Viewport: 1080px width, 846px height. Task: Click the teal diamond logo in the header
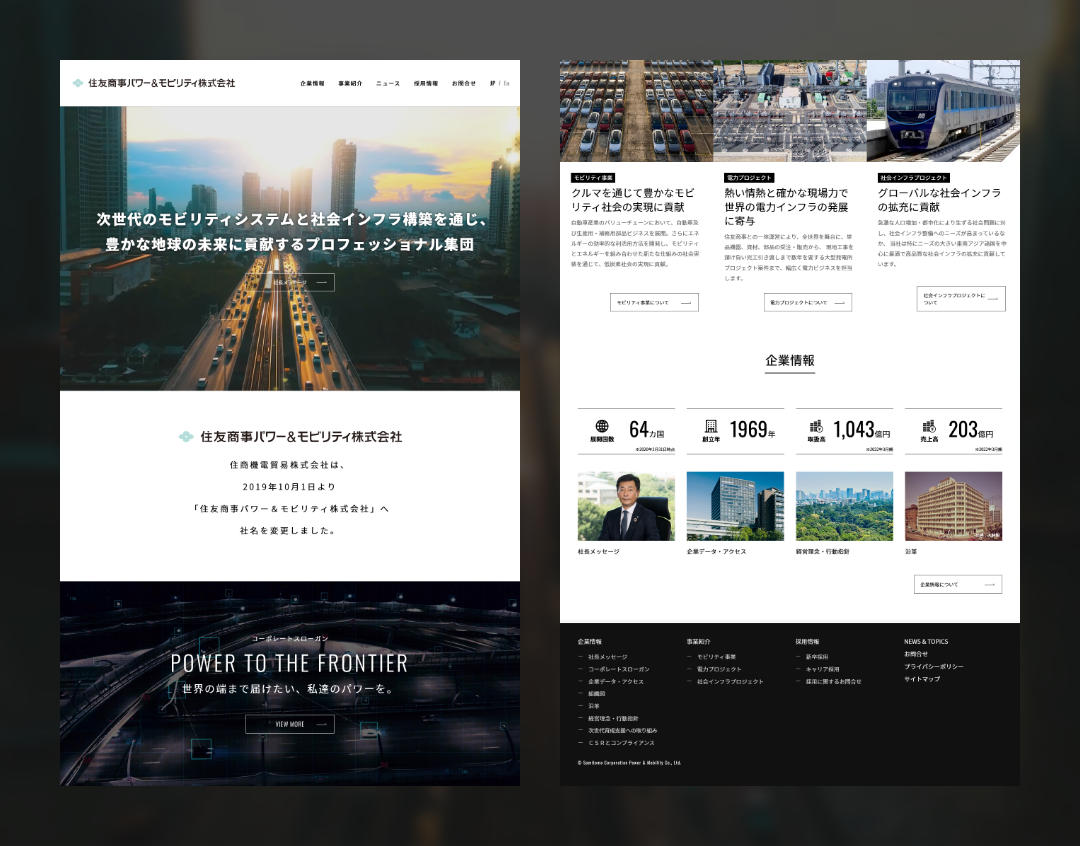(x=78, y=83)
